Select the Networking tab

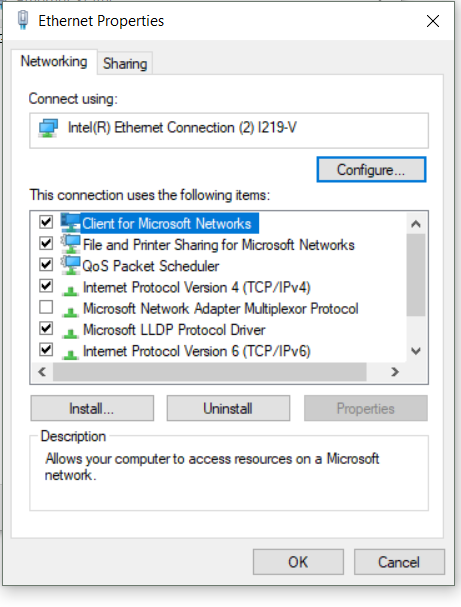(54, 62)
